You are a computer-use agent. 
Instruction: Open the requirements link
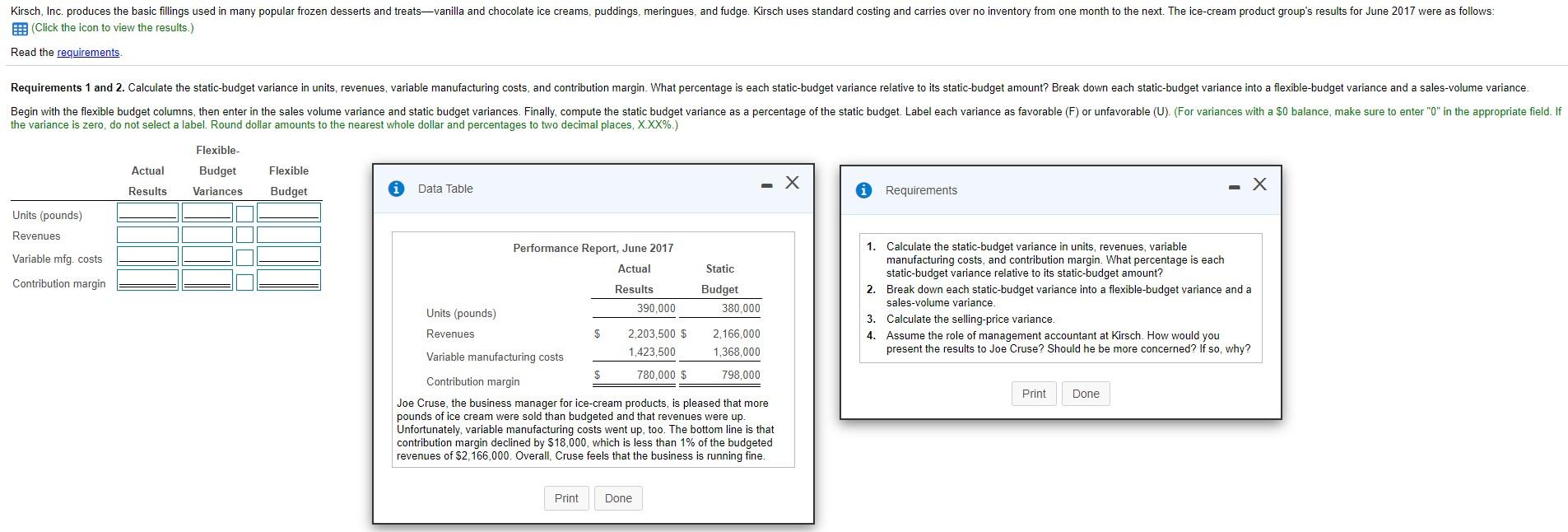(x=88, y=53)
